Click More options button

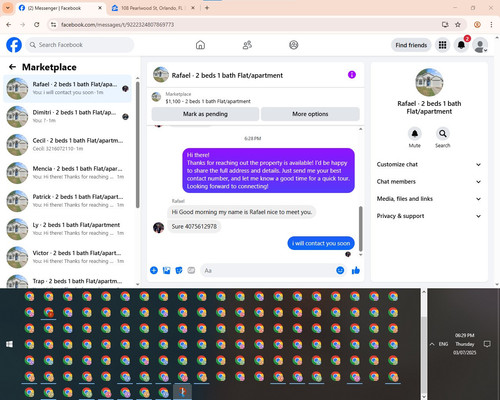(x=310, y=114)
